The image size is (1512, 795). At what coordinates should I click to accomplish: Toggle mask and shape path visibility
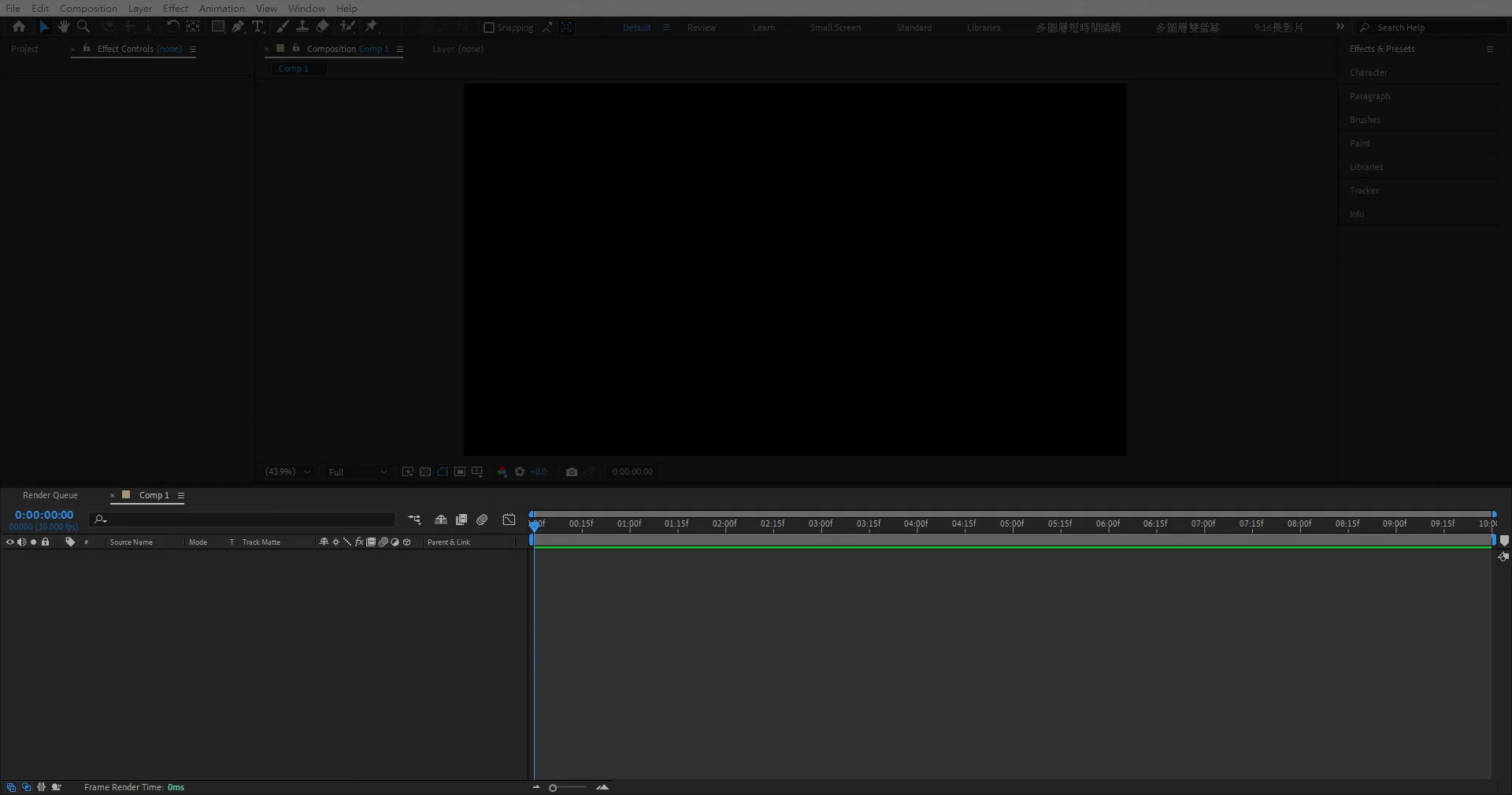(443, 472)
